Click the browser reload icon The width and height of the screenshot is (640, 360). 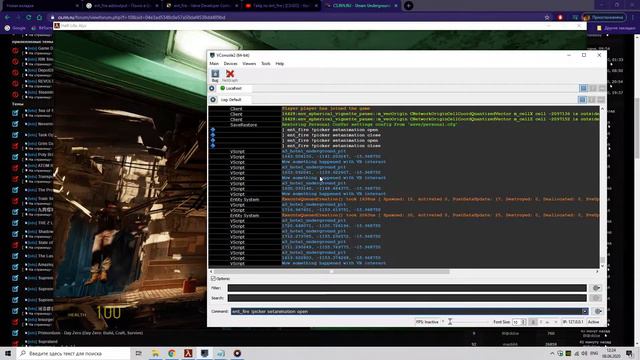pos(29,17)
